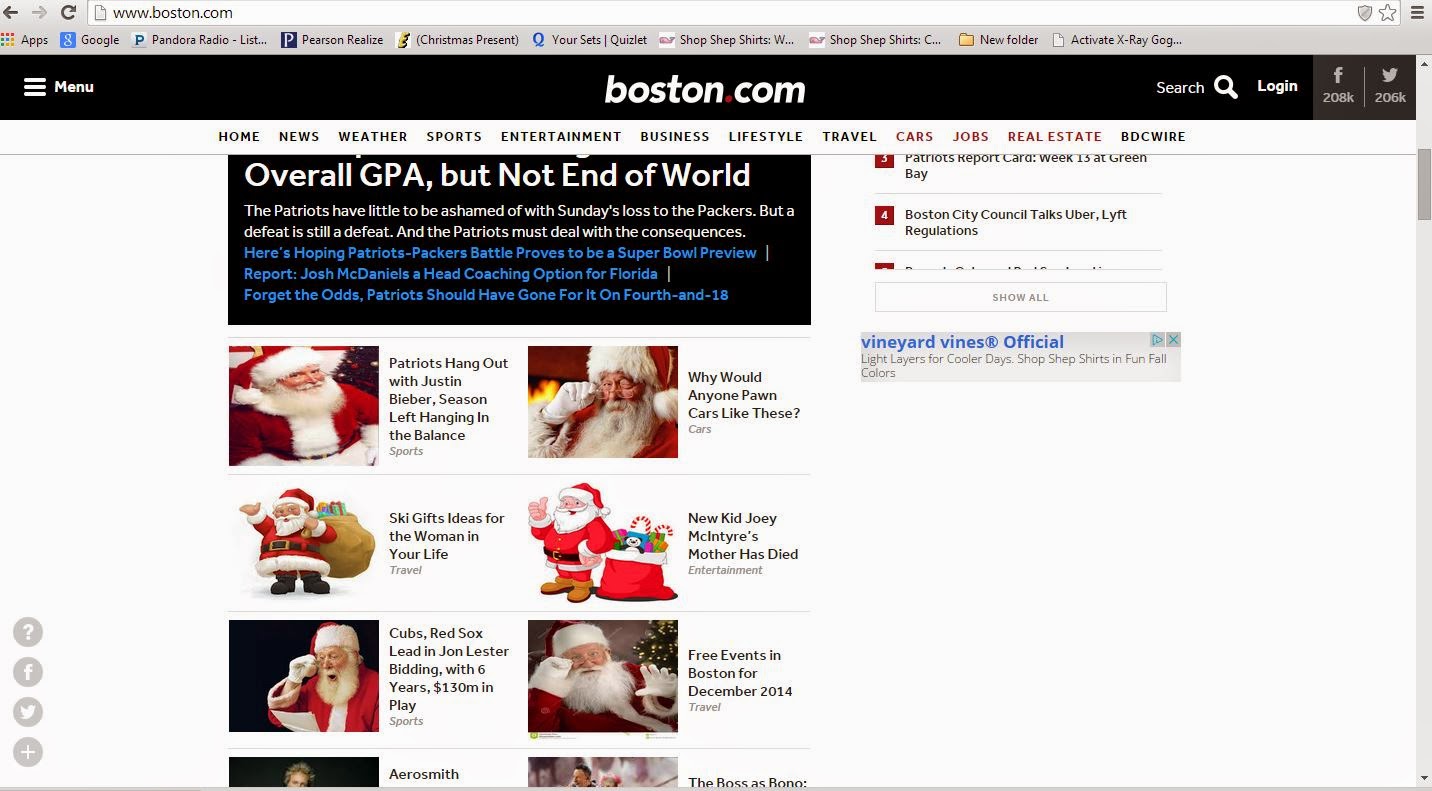Click Santa thumbnail beside Joey McIntyre story
The height and width of the screenshot is (791, 1432).
tap(603, 544)
